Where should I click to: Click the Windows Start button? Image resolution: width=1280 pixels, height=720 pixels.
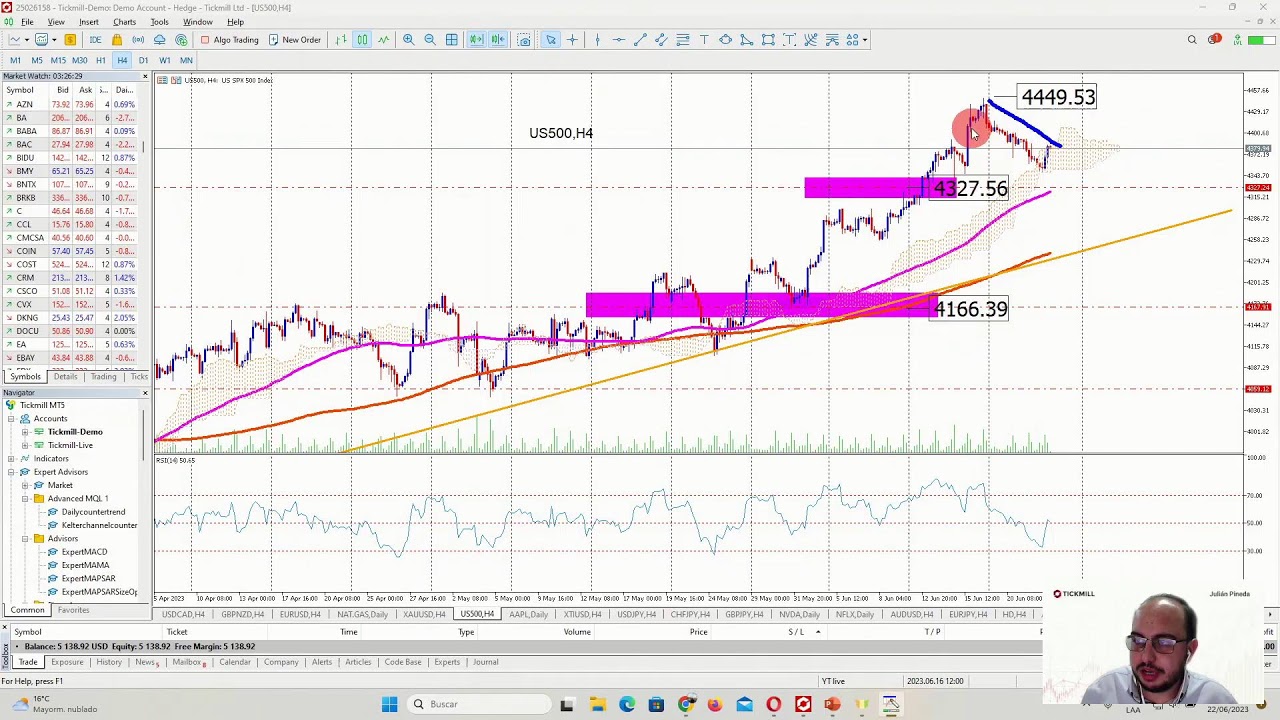[389, 704]
